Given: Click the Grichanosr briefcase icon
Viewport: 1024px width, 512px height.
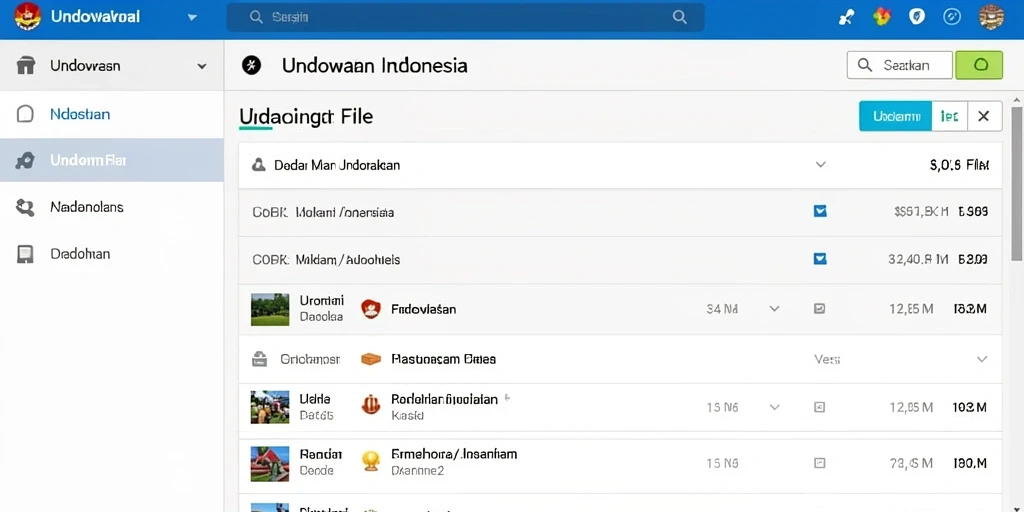Looking at the screenshot, I should coord(259,359).
